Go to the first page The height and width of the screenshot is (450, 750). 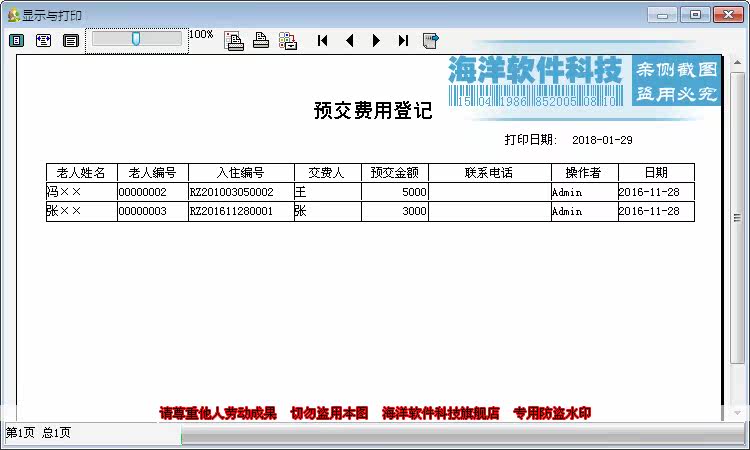click(323, 41)
